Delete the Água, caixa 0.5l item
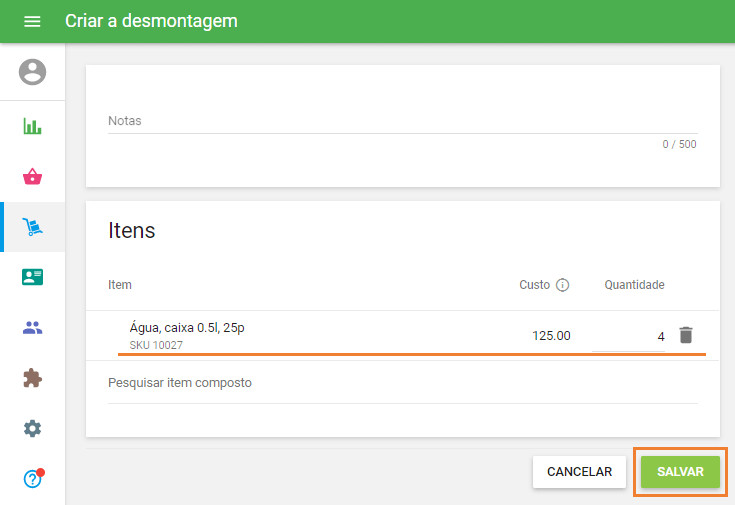 pos(685,335)
